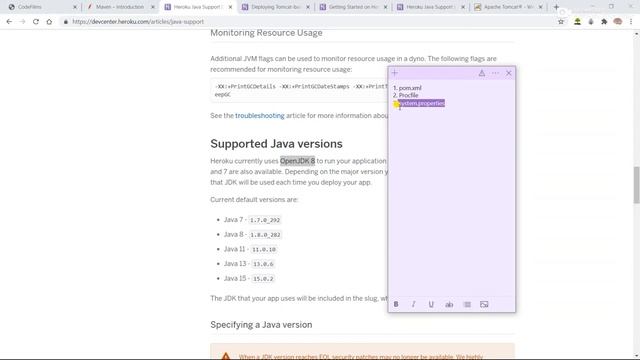This screenshot has width=640, height=360.
Task: Click the address bar URL field
Action: click(x=310, y=22)
